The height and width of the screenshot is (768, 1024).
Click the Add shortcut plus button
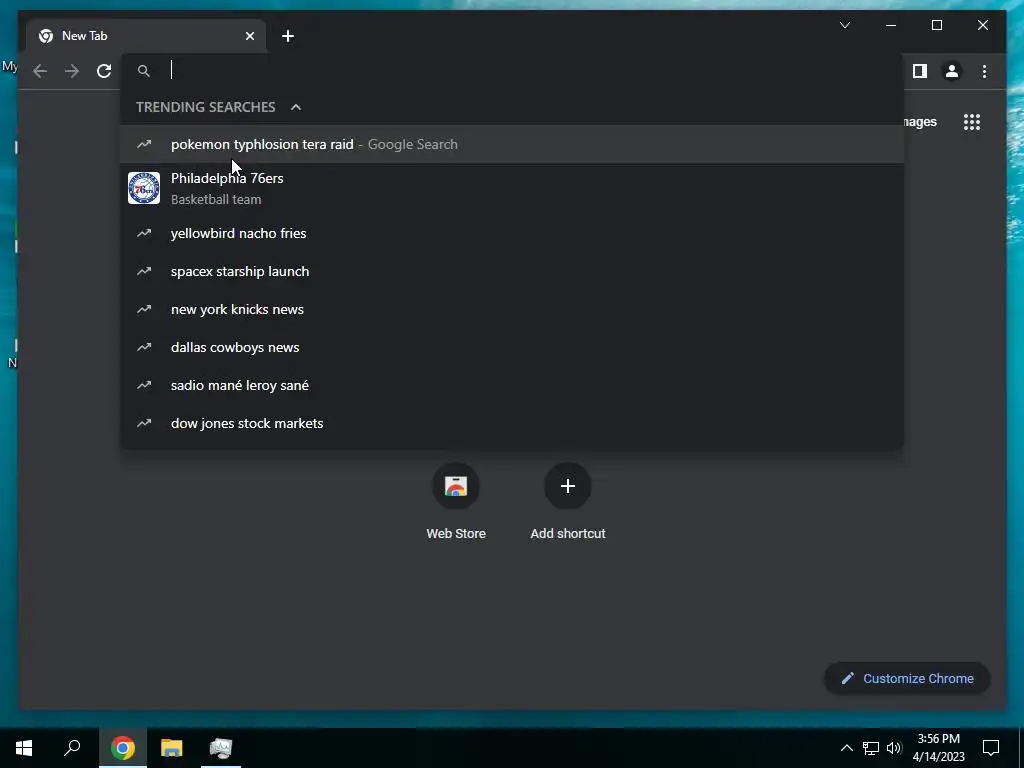pos(568,486)
